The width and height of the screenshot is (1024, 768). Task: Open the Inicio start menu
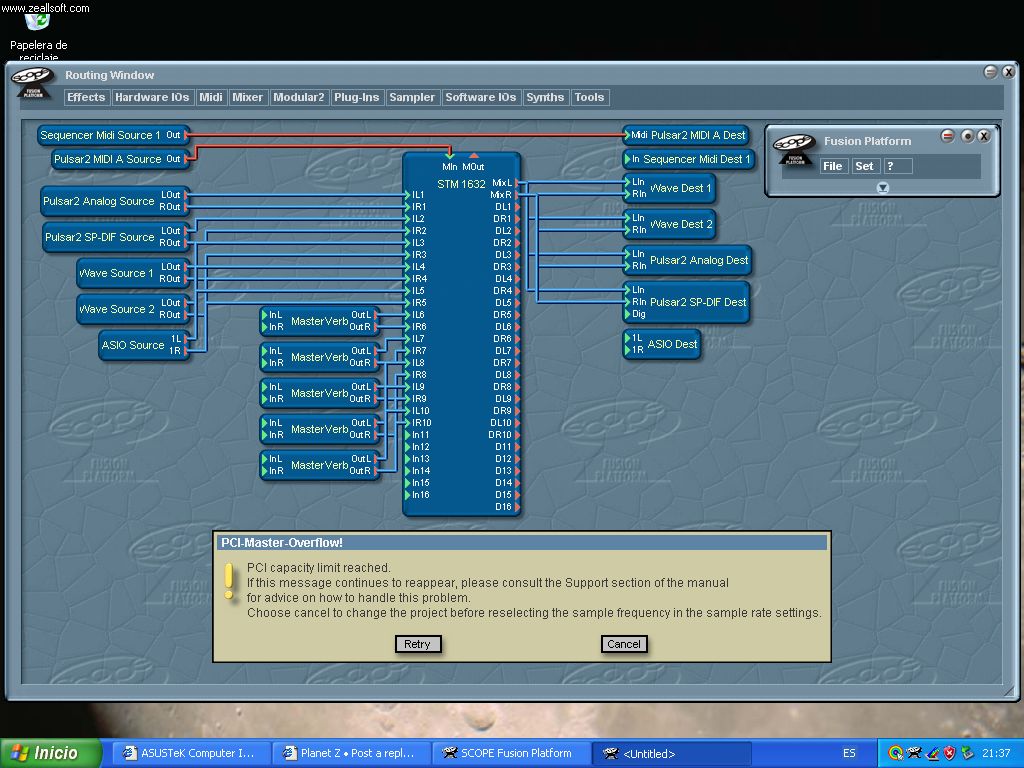click(x=50, y=753)
